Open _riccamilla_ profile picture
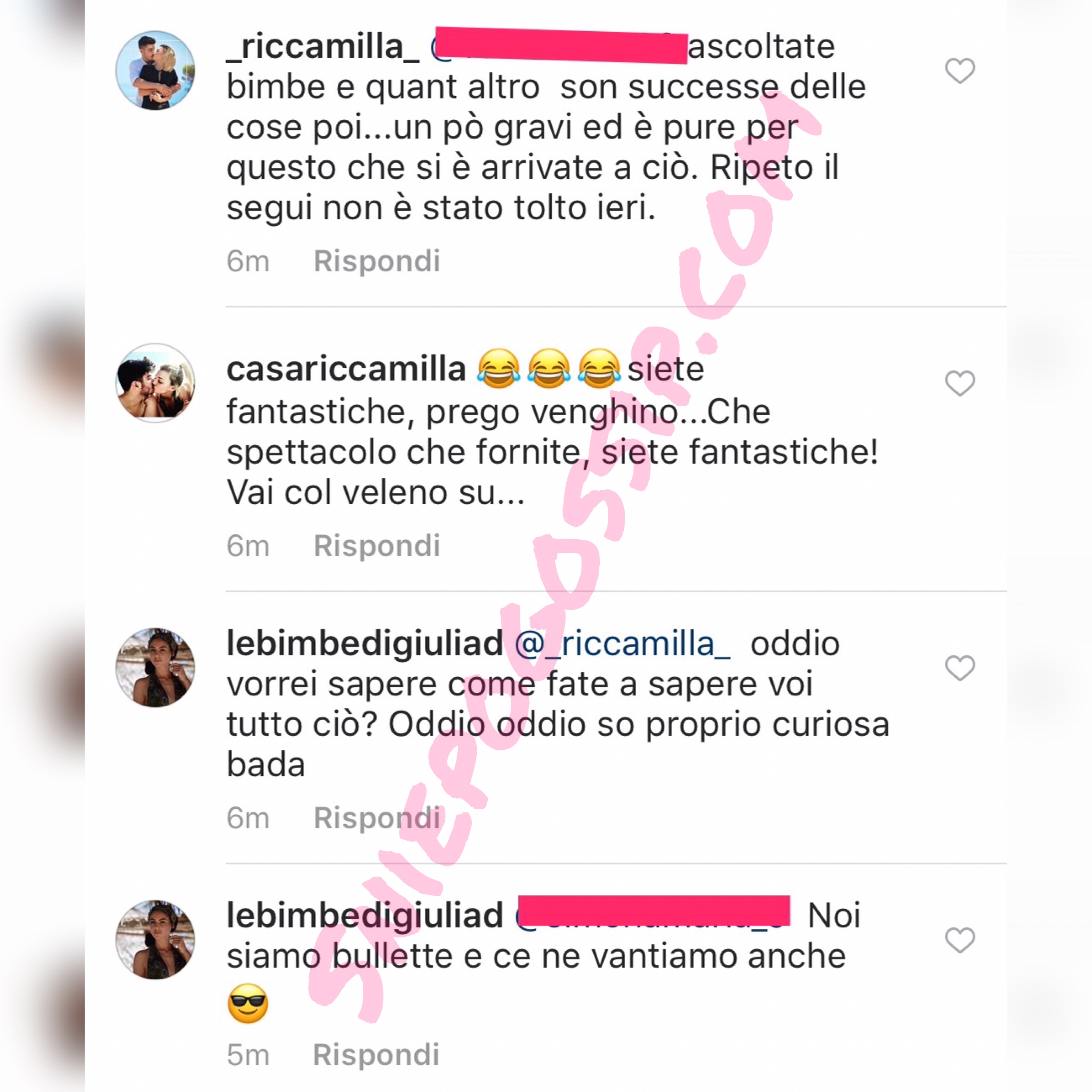Image resolution: width=1092 pixels, height=1092 pixels. [x=155, y=71]
